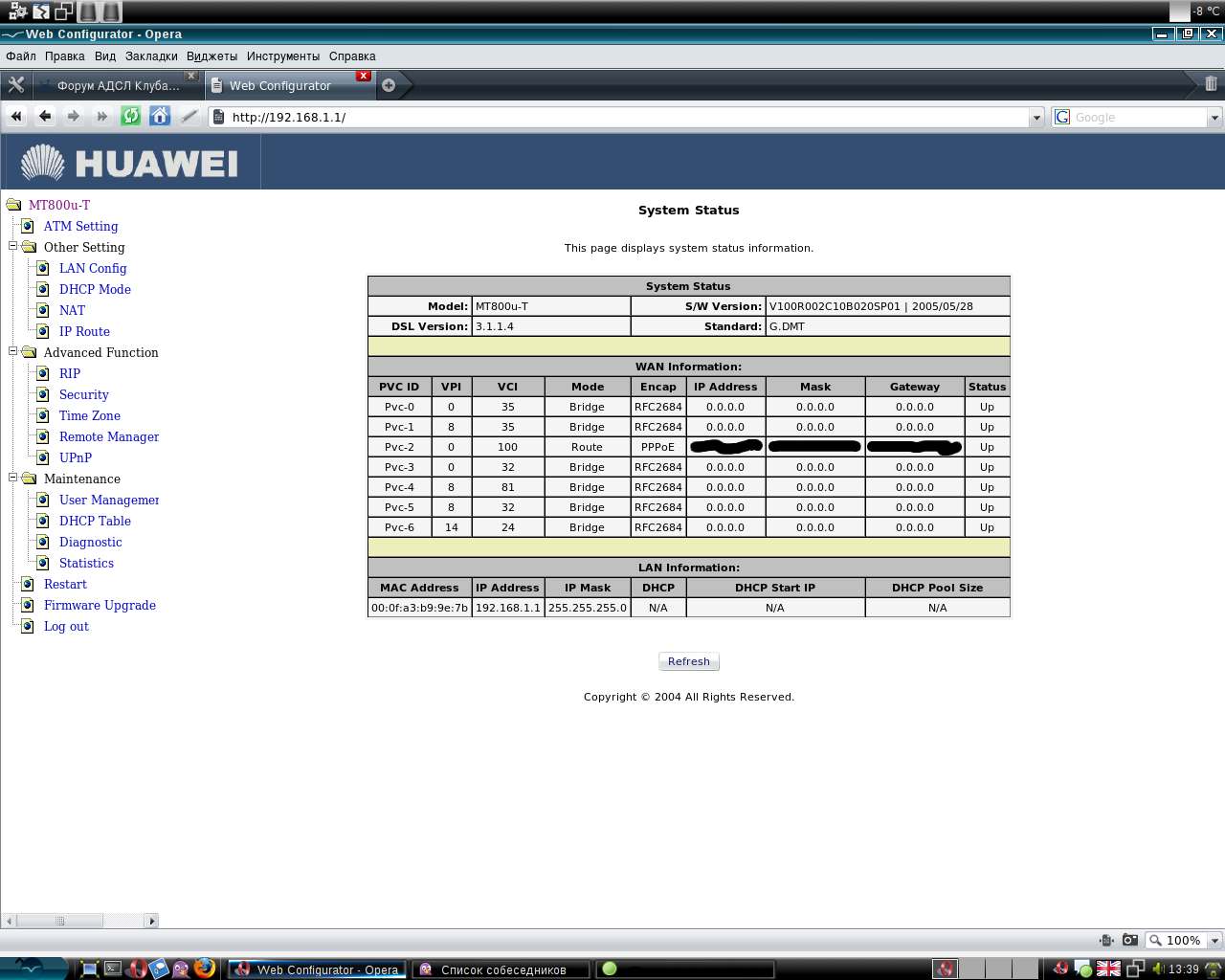The height and width of the screenshot is (980, 1225).
Task: Close the Web Configurator tab
Action: pos(364,76)
